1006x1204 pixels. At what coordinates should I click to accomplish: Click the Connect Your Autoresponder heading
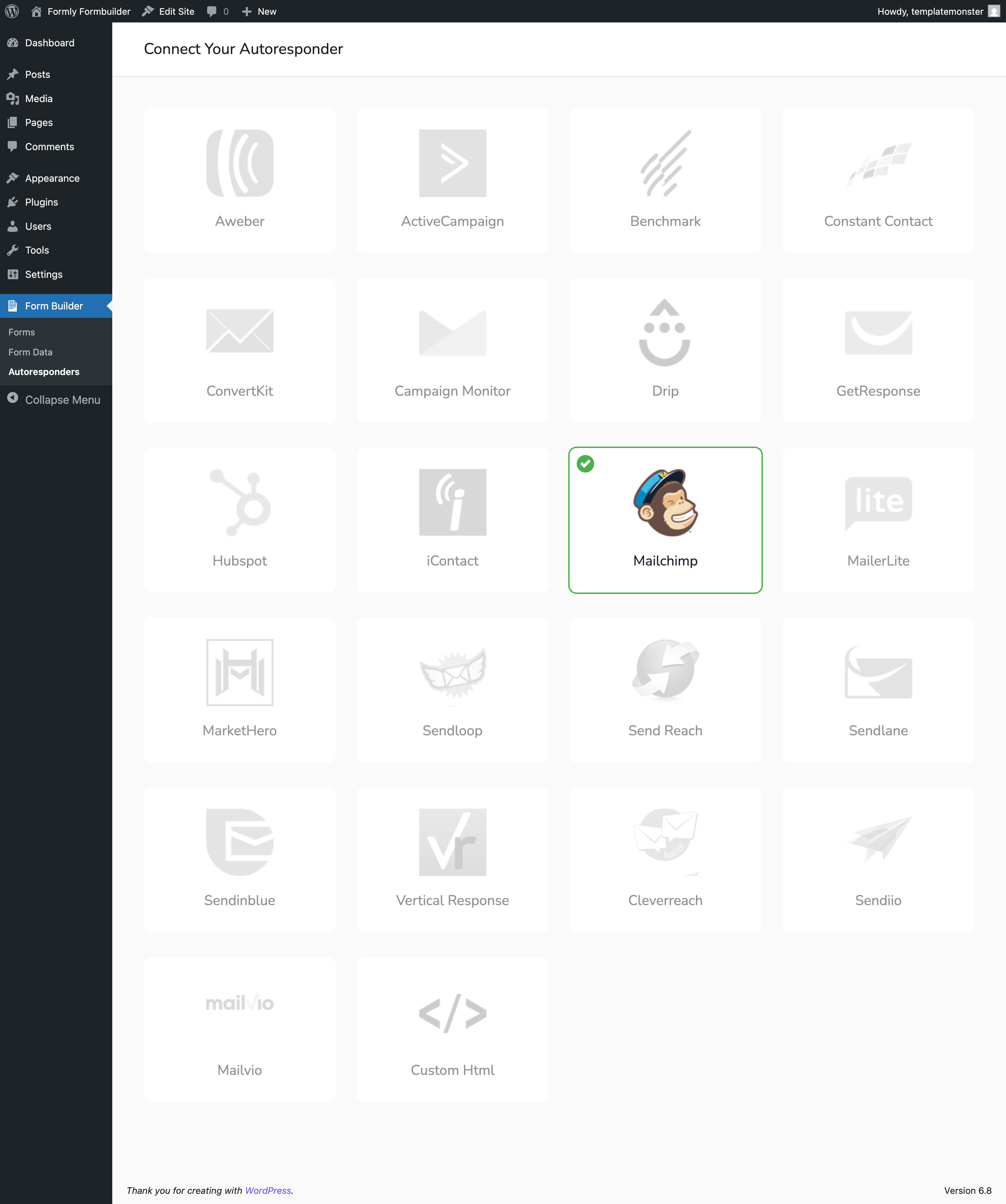coord(243,49)
